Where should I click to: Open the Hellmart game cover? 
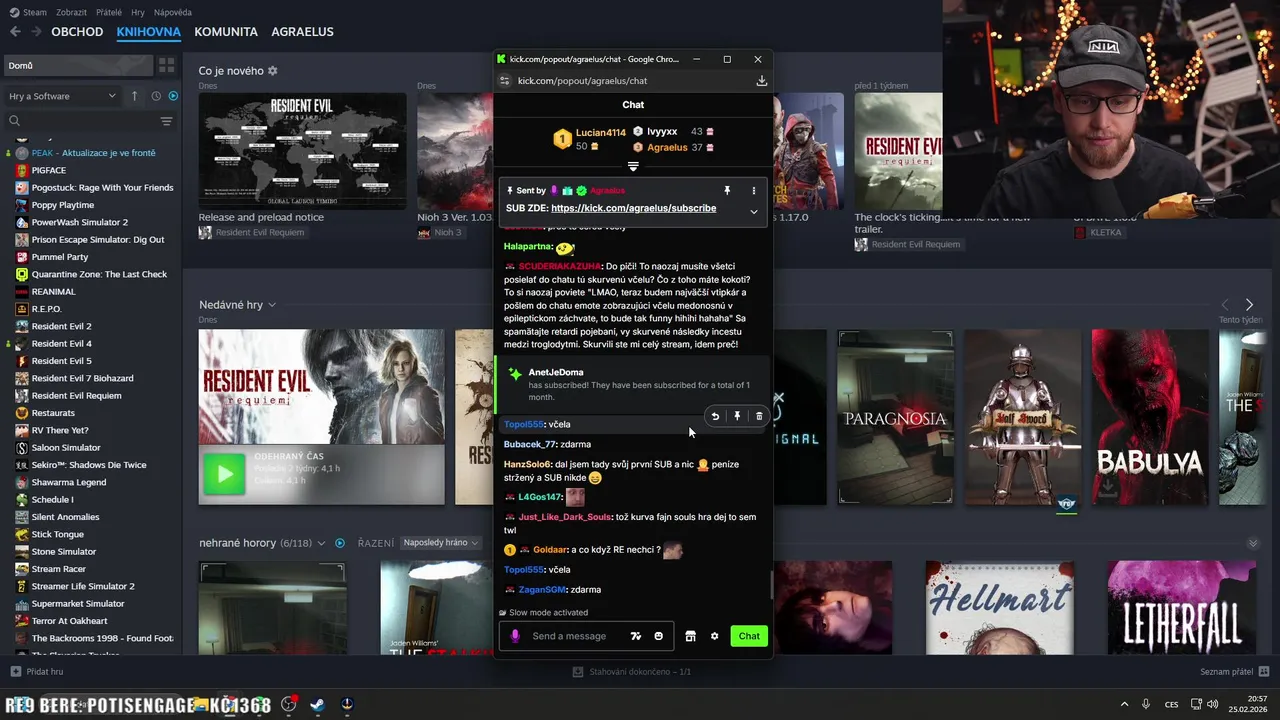(999, 608)
